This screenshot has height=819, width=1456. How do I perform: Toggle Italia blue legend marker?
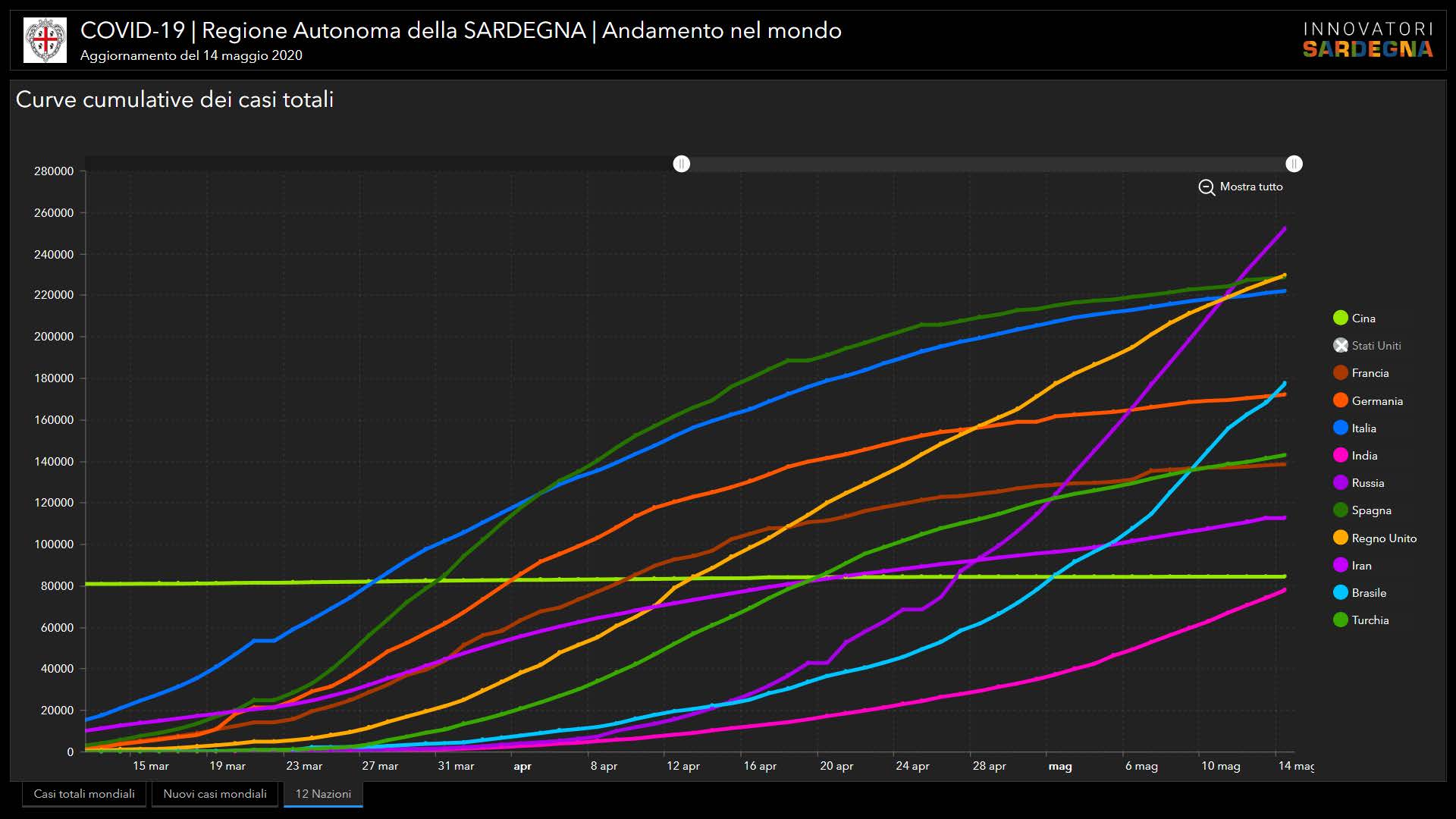(1341, 428)
